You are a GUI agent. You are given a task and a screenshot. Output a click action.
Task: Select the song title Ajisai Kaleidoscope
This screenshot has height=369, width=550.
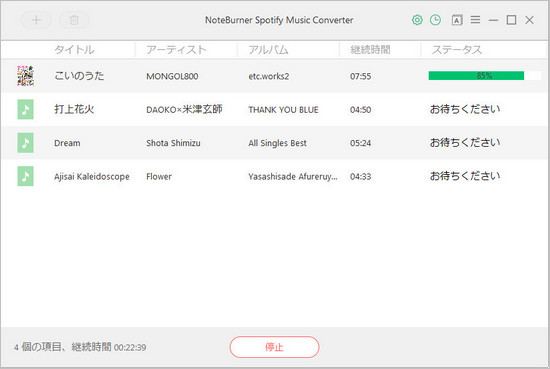tap(92, 176)
